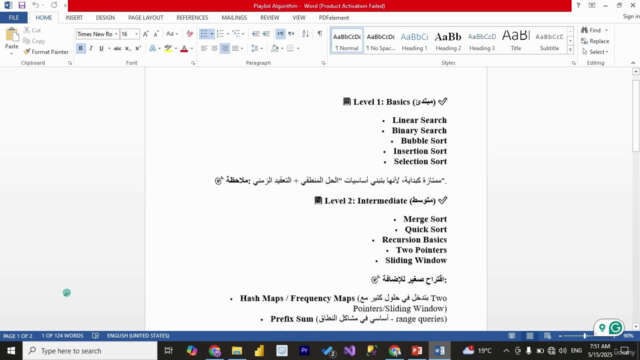Click the Grammarly icon in document corner
The width and height of the screenshot is (640, 360).
pyautogui.click(x=616, y=327)
